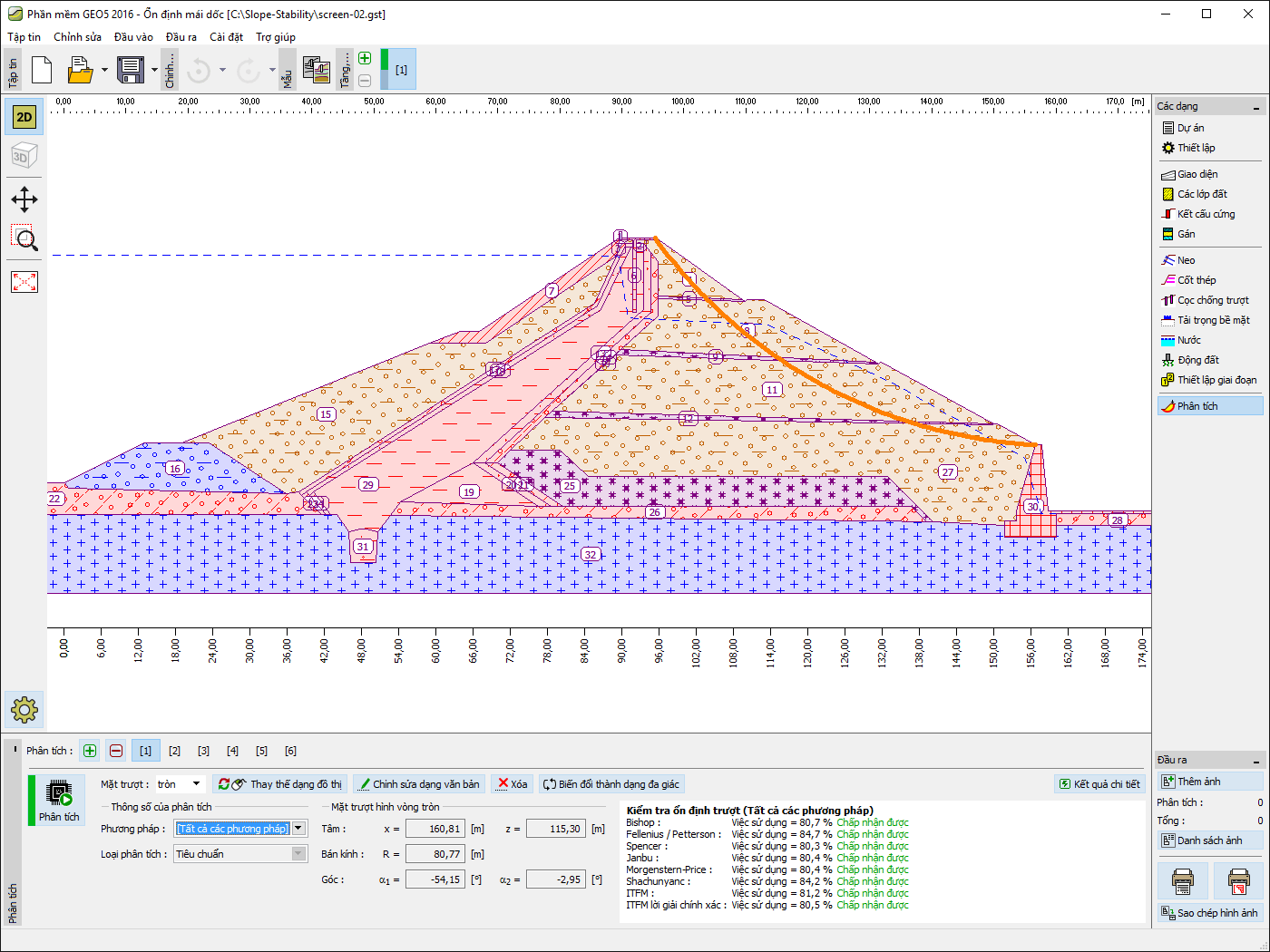Click the Tâm z field 115,30
Image resolution: width=1270 pixels, height=952 pixels.
[556, 829]
